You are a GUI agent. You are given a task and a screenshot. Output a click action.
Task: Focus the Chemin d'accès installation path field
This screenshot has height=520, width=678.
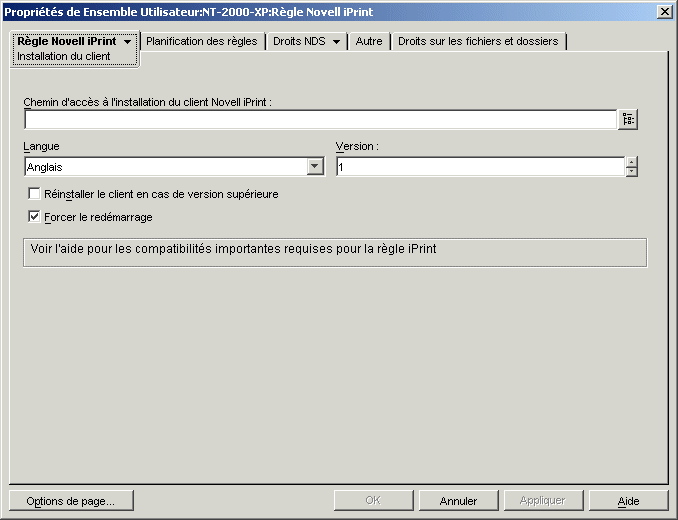tap(320, 119)
